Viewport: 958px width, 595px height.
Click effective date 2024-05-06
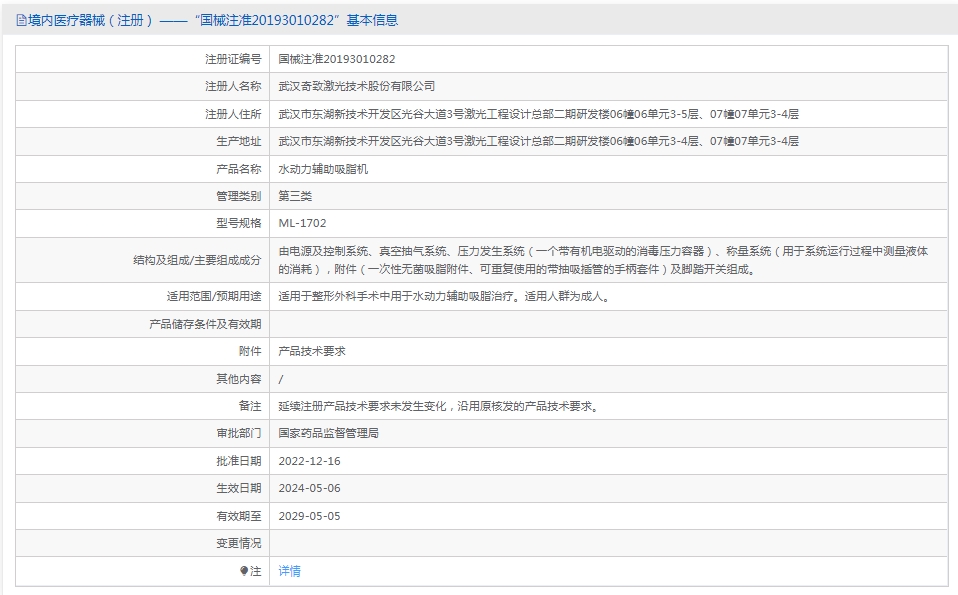coord(309,488)
